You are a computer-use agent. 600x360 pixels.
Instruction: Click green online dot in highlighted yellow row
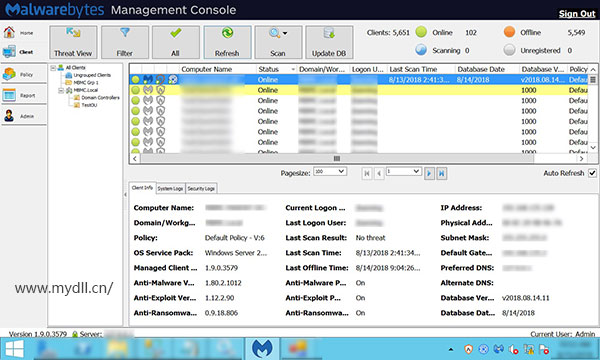135,90
